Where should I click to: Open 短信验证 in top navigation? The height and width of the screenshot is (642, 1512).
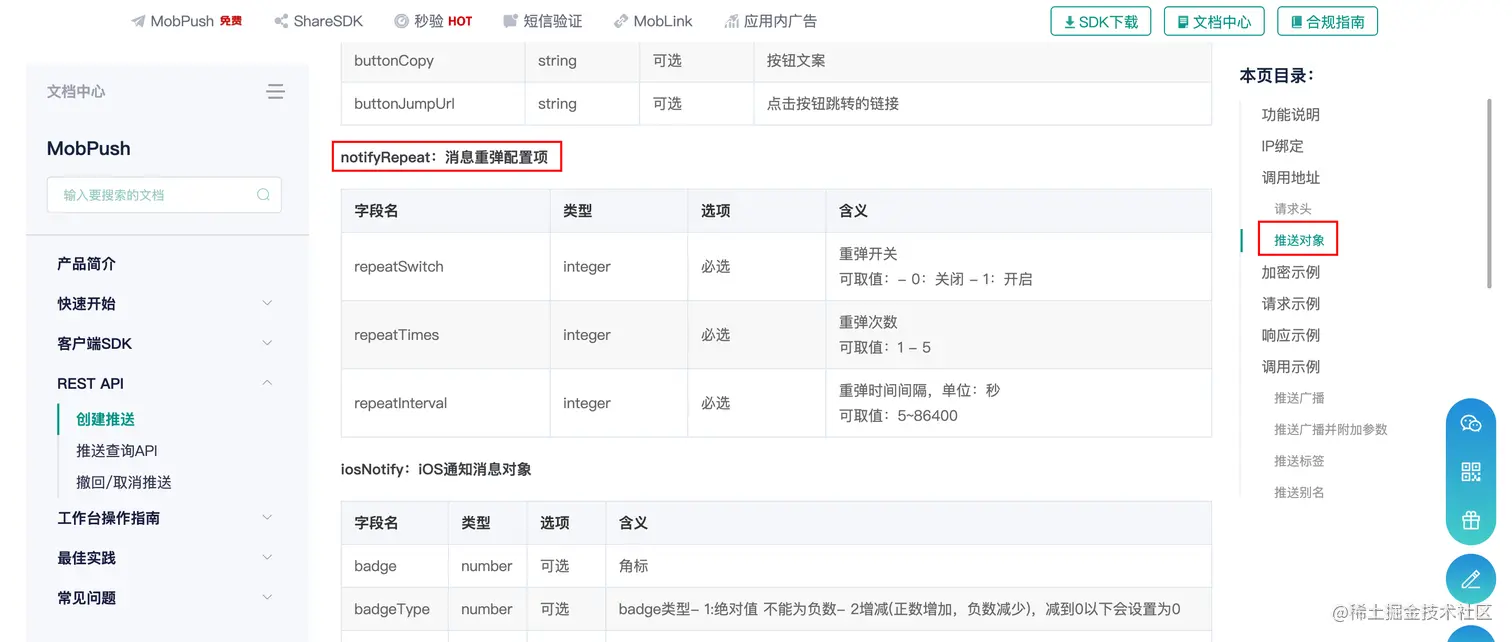542,21
